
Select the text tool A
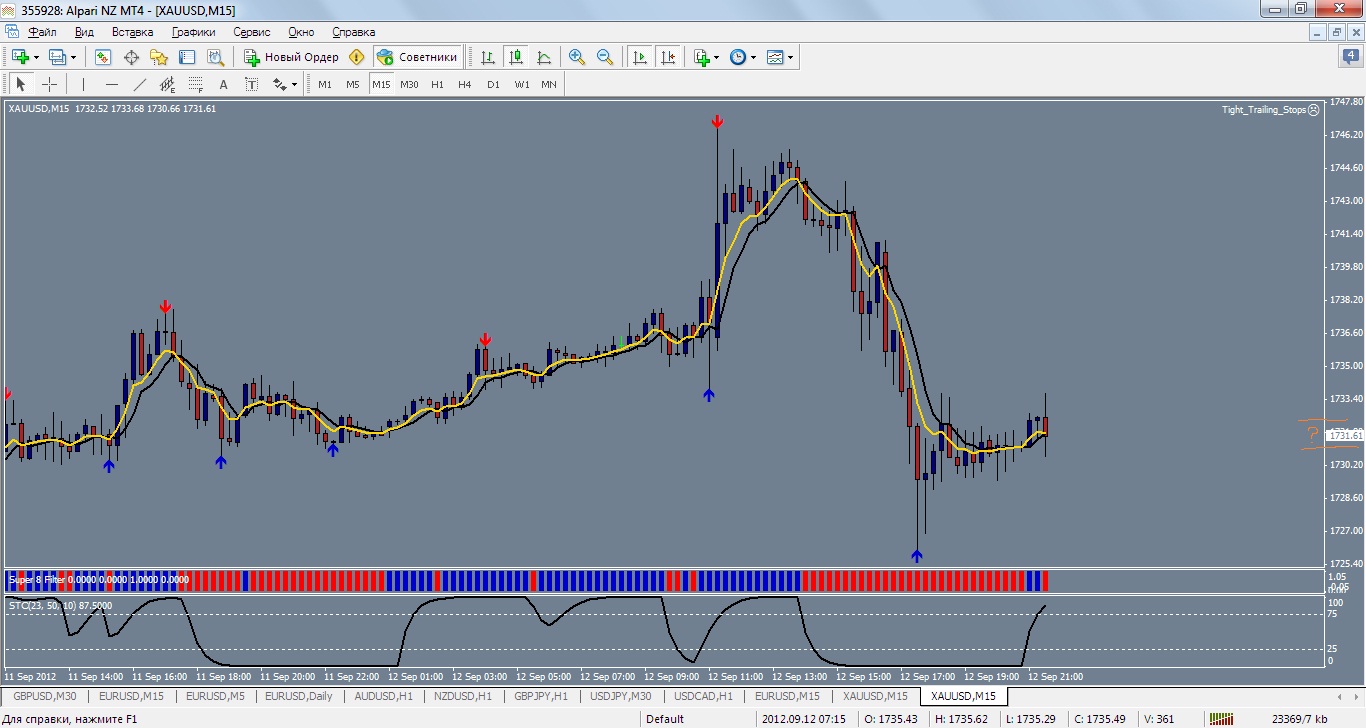pos(223,84)
